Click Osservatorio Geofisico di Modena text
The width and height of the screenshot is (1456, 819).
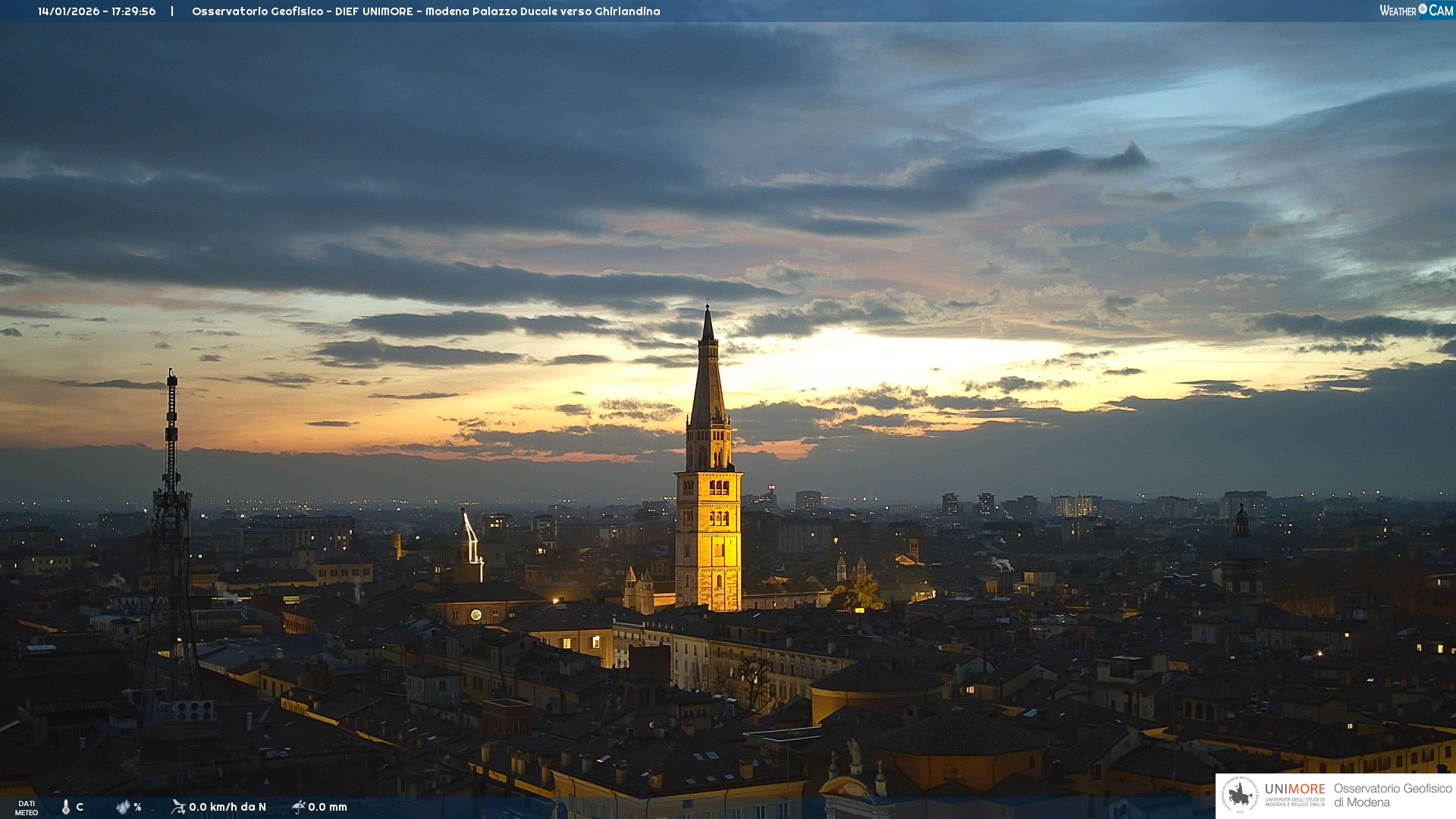1392,795
